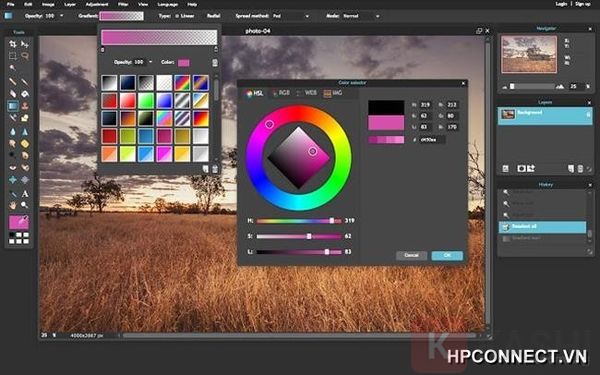Select the rectangular Marquee tool
The height and width of the screenshot is (375, 600).
(13, 56)
